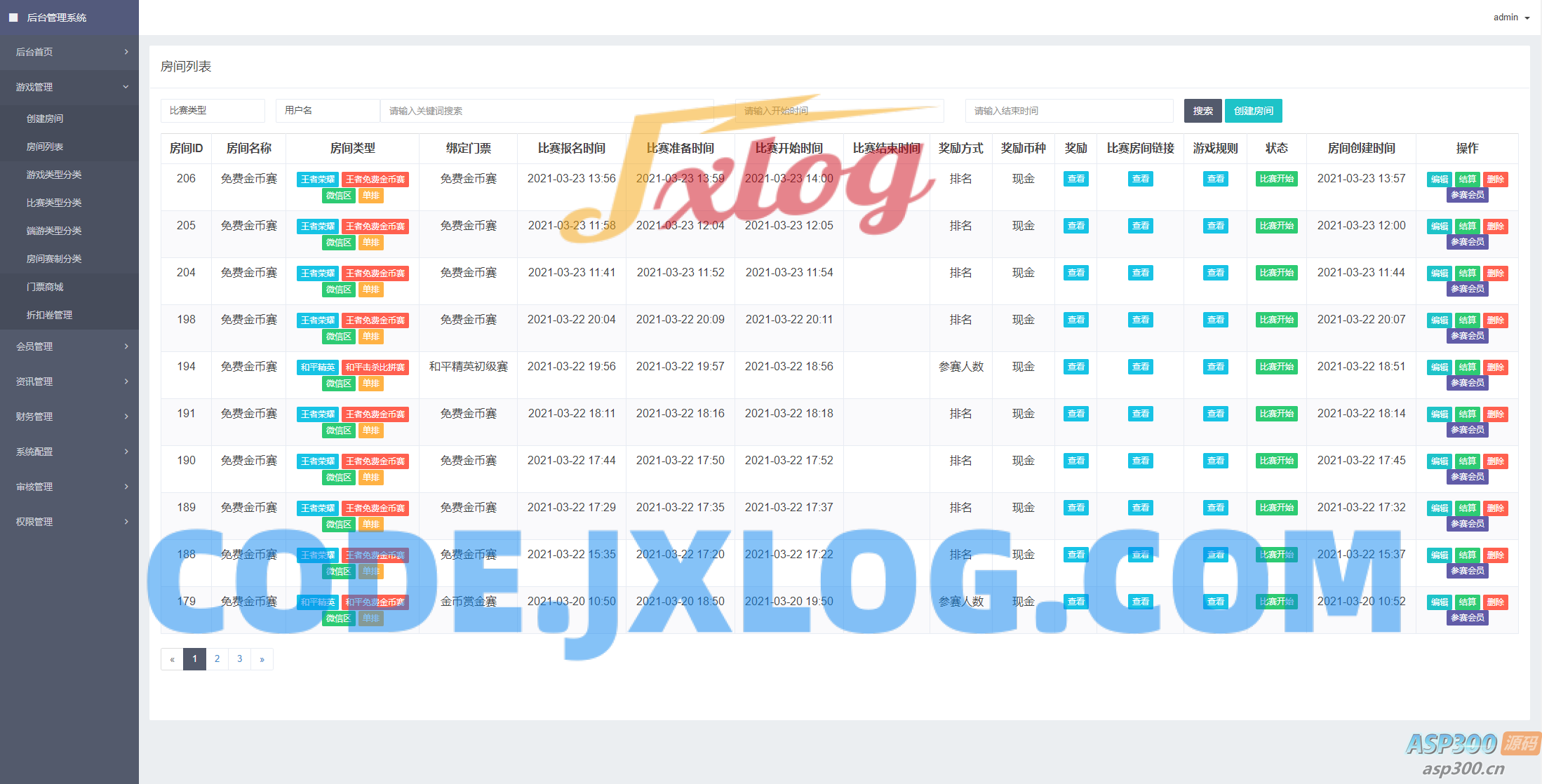Screen dimensions: 1542x784
Task: Select 折扣卷管理 in the sidebar
Action: click(x=49, y=315)
